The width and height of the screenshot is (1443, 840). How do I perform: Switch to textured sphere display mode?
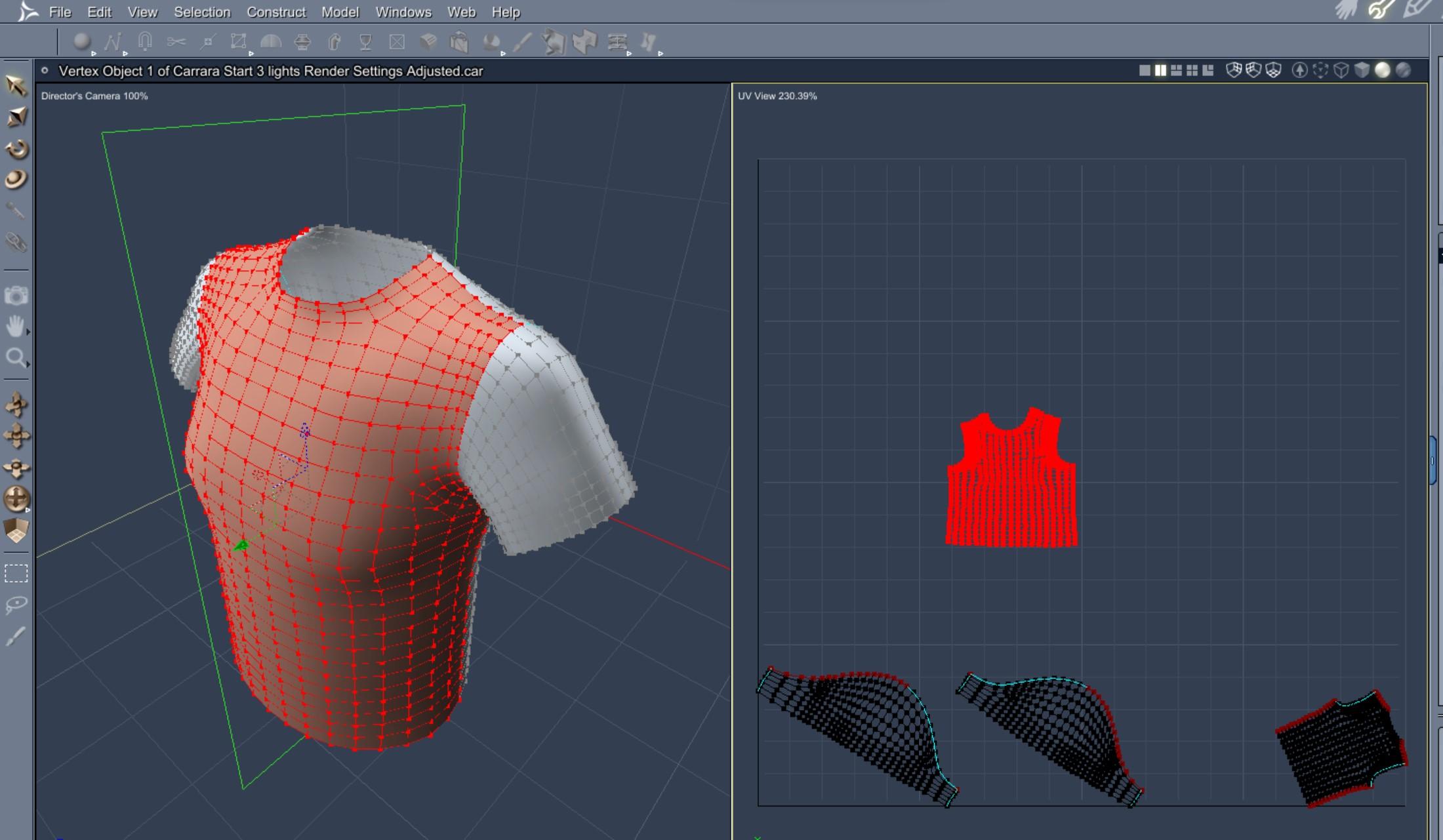(1403, 70)
